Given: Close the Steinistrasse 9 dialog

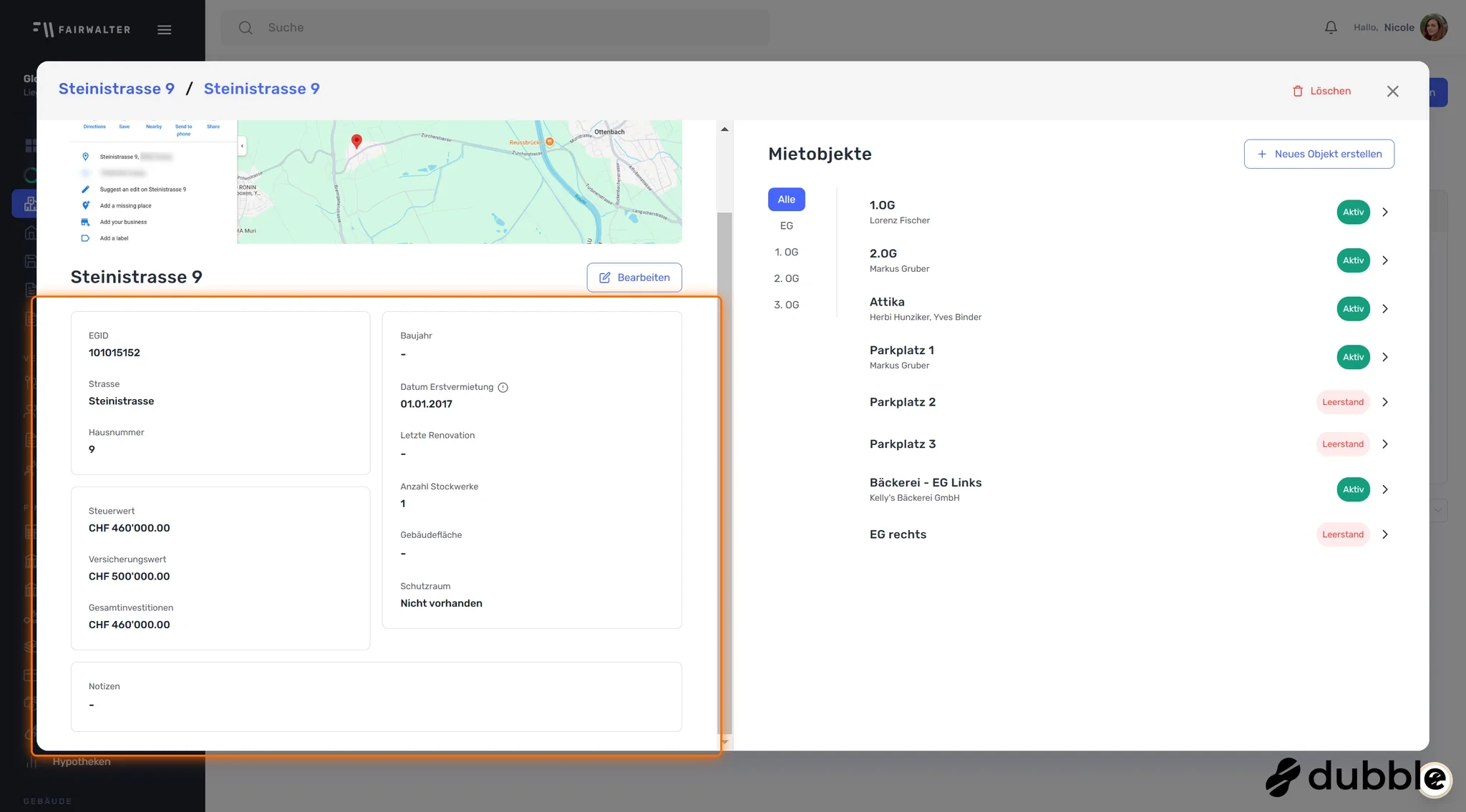Looking at the screenshot, I should click(x=1392, y=91).
